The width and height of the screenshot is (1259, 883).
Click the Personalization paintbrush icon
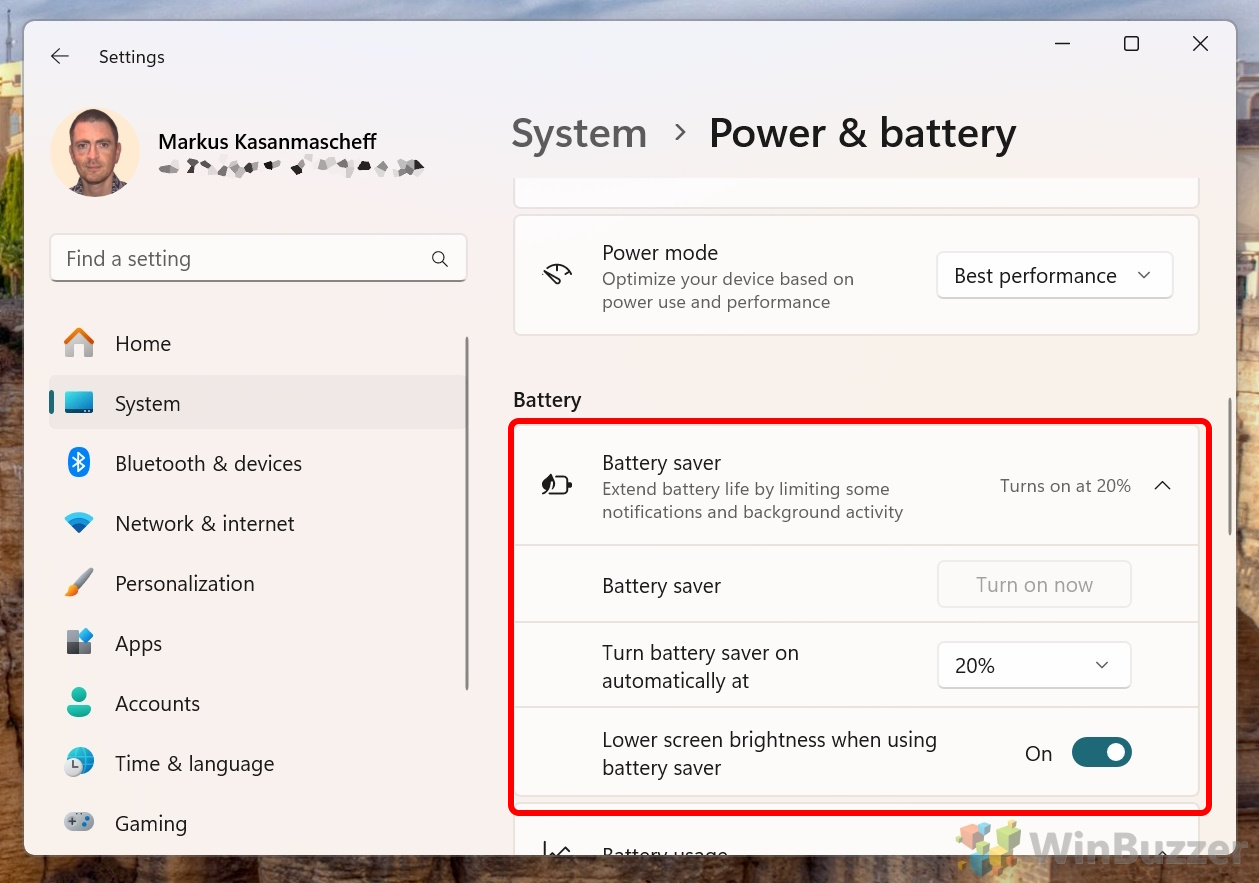pyautogui.click(x=79, y=583)
